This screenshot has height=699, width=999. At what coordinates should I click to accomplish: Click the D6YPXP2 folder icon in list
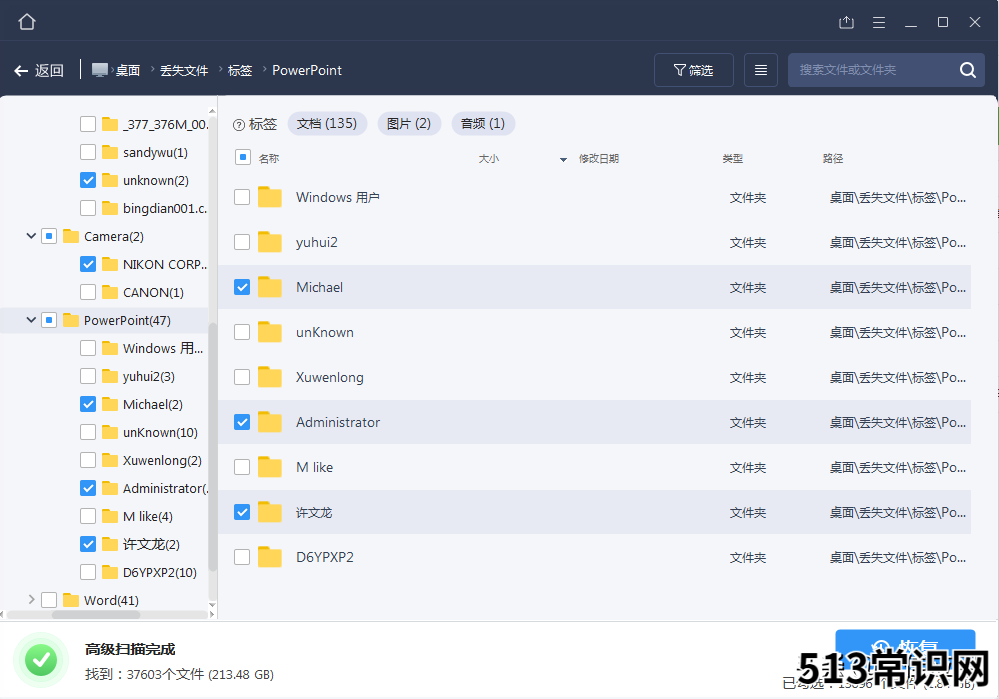point(270,558)
